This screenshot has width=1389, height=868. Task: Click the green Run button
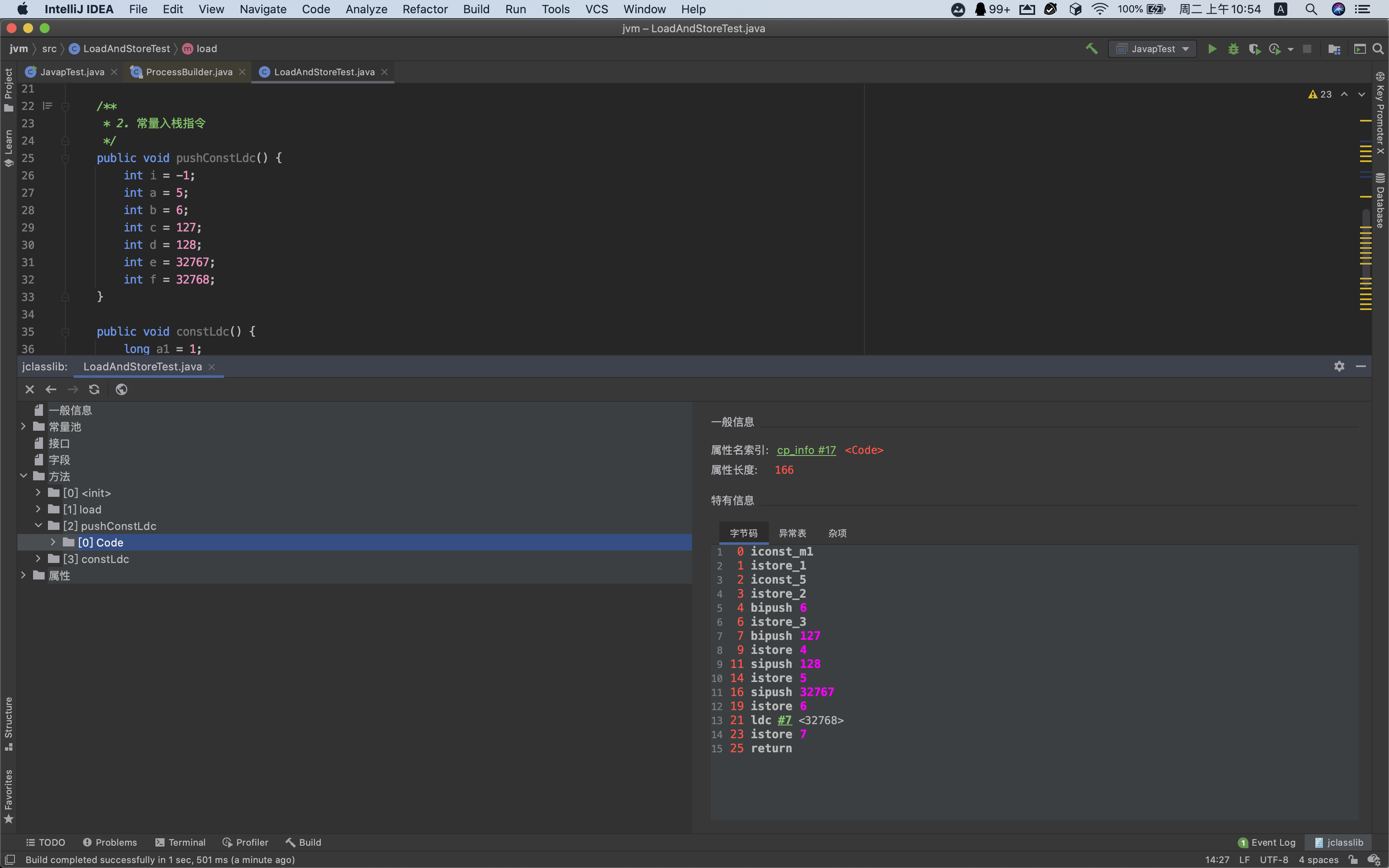coord(1212,49)
